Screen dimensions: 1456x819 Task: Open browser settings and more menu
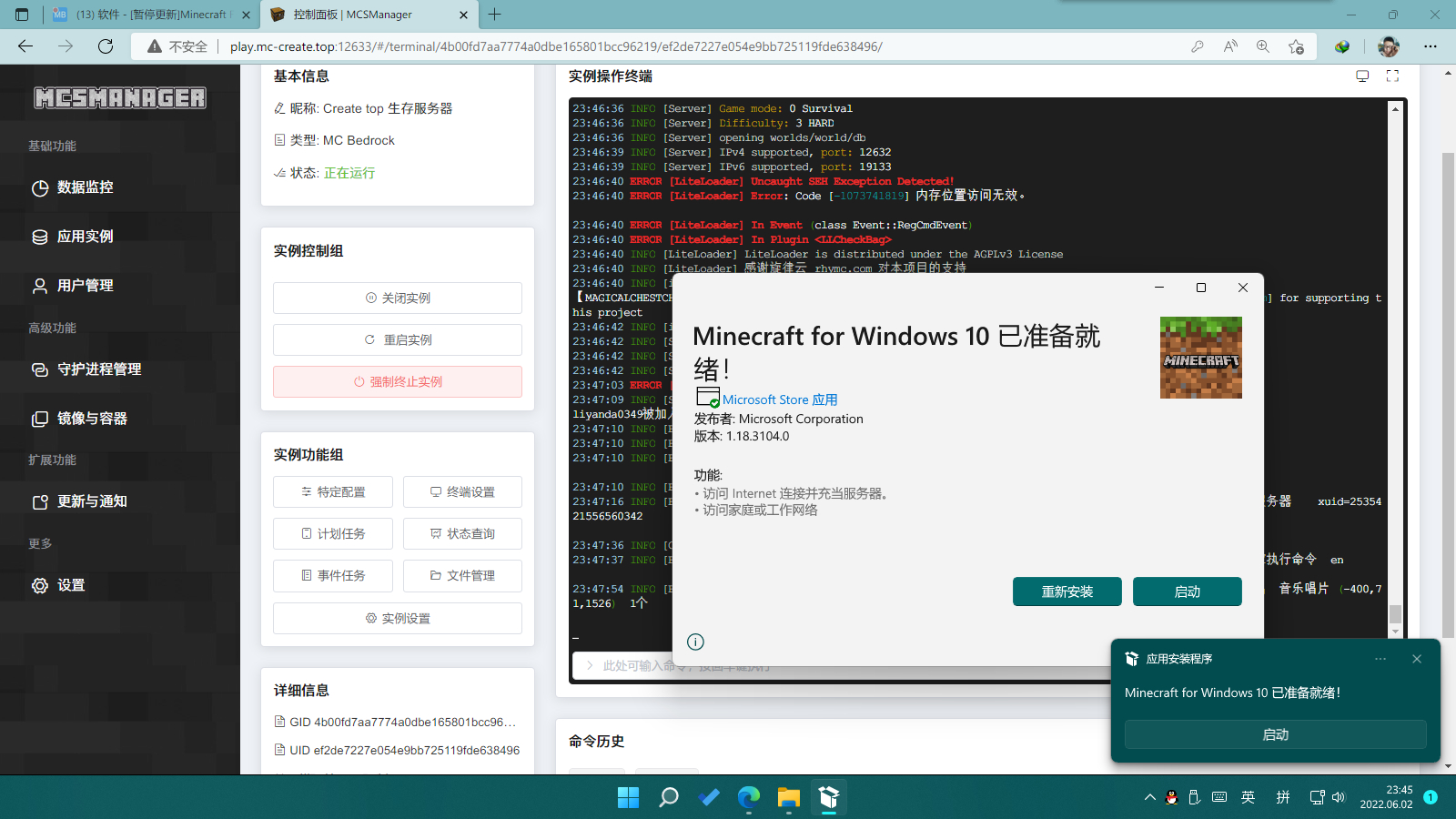click(x=1431, y=46)
